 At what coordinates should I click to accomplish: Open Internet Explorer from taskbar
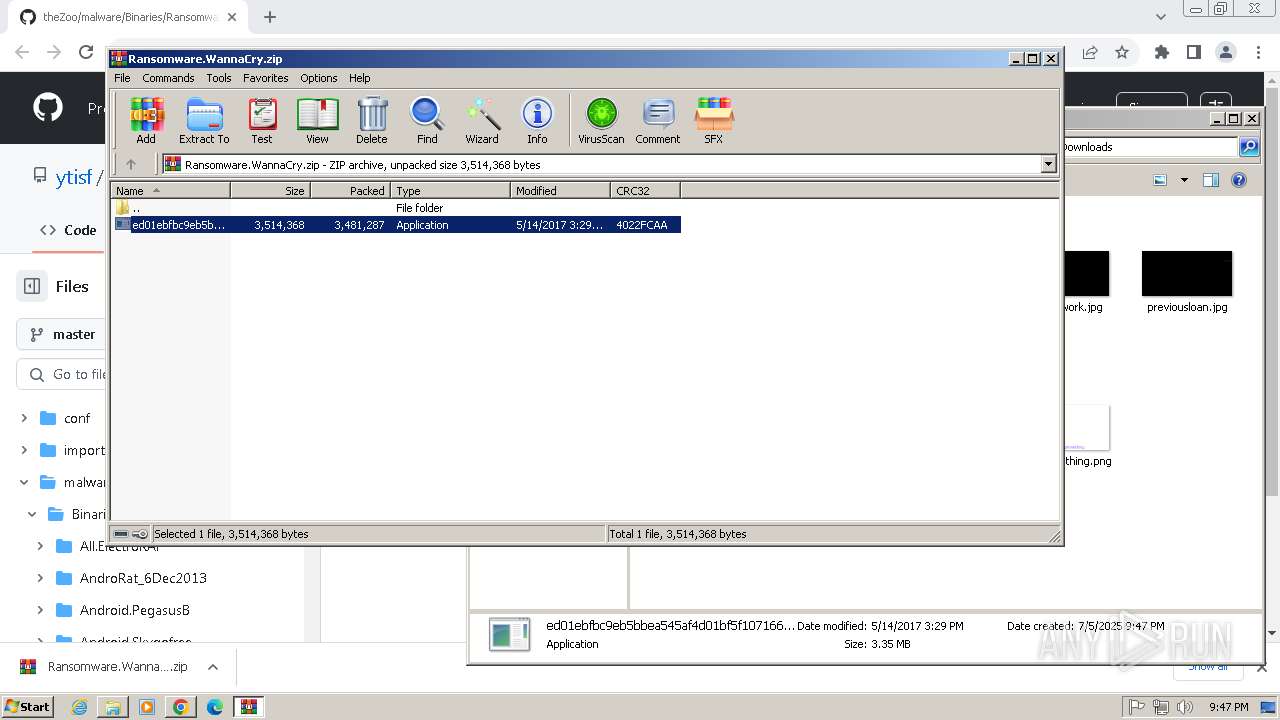(x=79, y=707)
